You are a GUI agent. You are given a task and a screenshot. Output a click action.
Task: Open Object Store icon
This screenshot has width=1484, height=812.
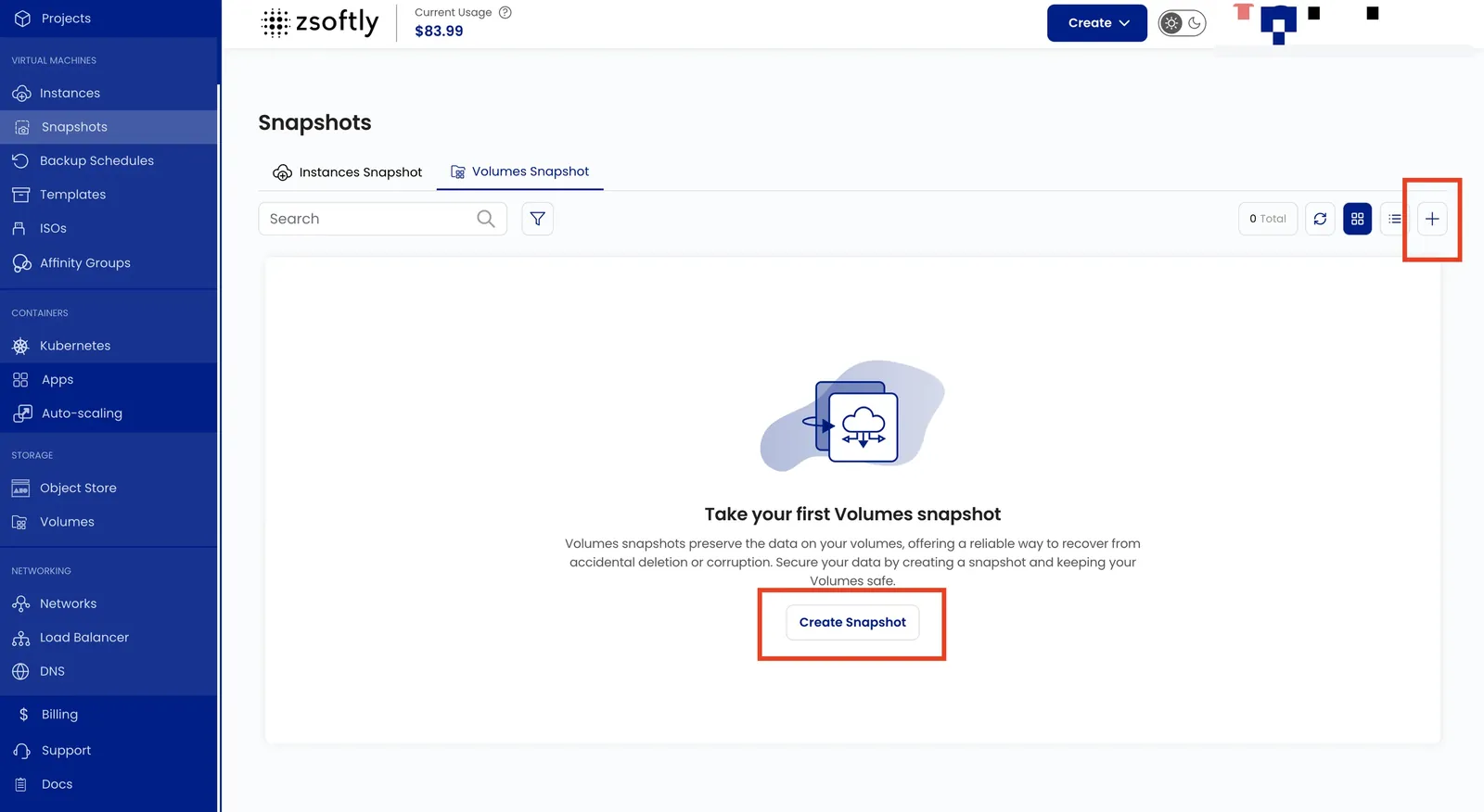20,488
